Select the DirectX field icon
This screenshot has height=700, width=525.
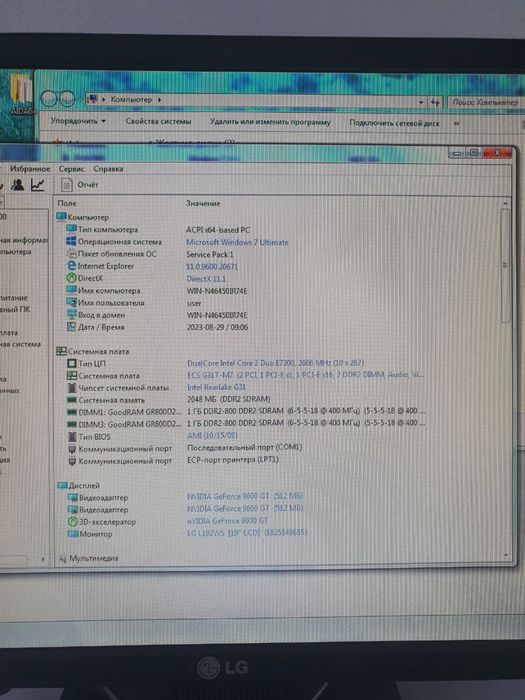coord(71,278)
